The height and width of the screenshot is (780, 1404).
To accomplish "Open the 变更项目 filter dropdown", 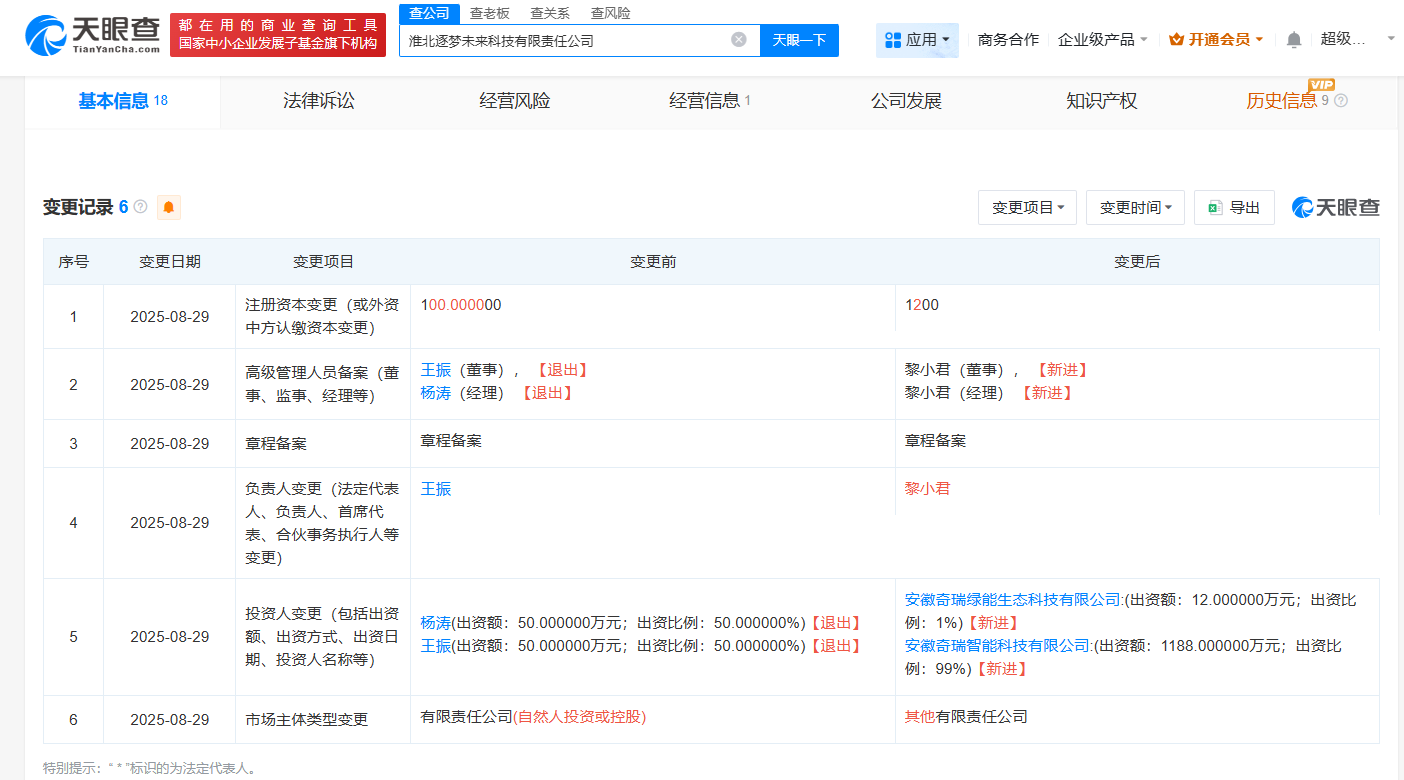I will coord(1027,207).
